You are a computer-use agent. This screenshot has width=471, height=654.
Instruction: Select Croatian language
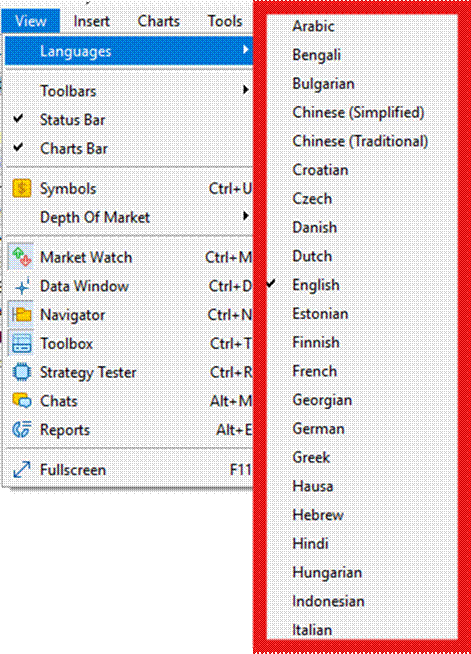[x=320, y=170]
